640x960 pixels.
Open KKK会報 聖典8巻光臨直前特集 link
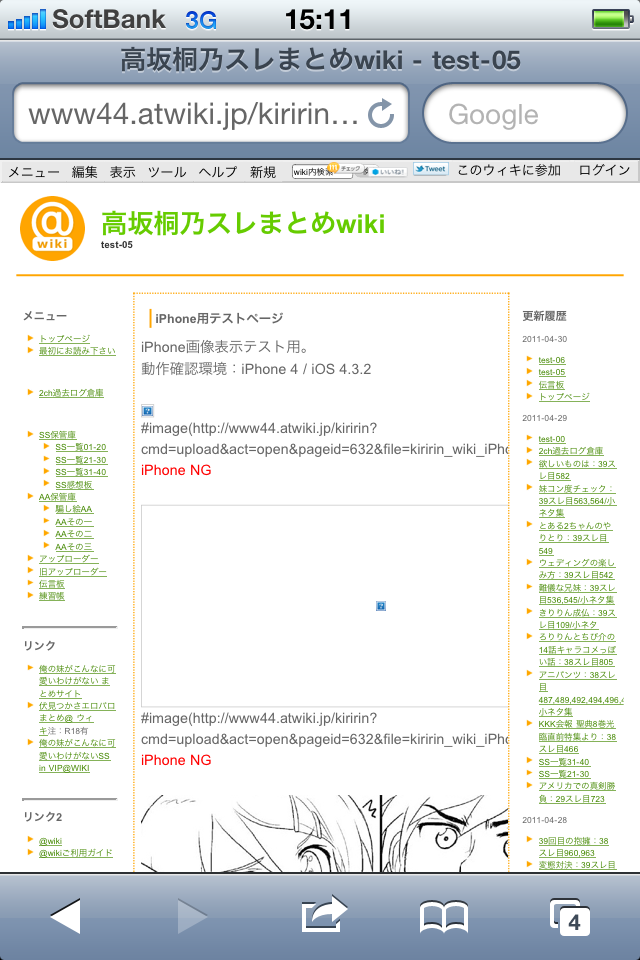click(577, 737)
